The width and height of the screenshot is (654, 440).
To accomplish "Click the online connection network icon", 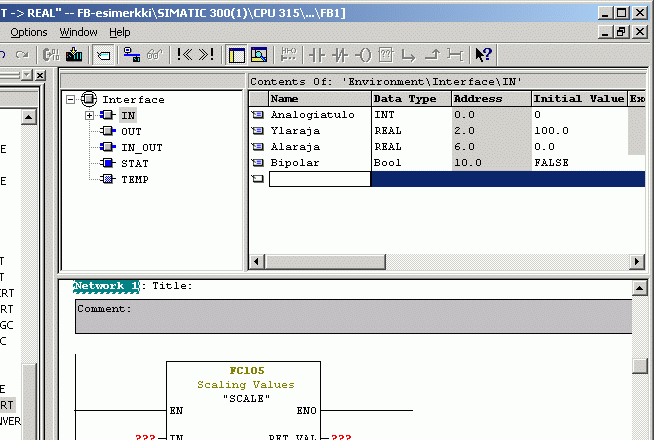I will [132, 55].
